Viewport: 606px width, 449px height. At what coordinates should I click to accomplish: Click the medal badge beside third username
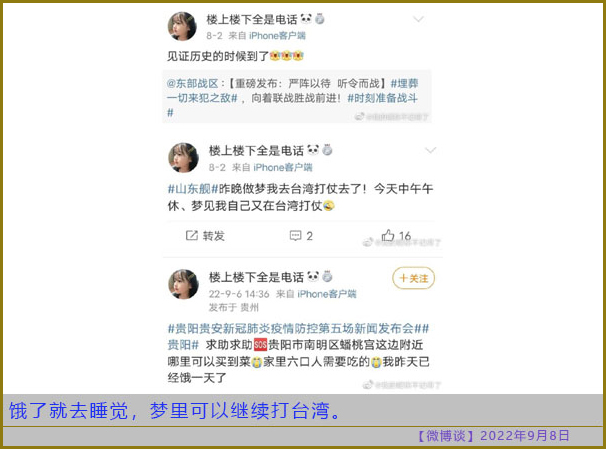point(327,276)
